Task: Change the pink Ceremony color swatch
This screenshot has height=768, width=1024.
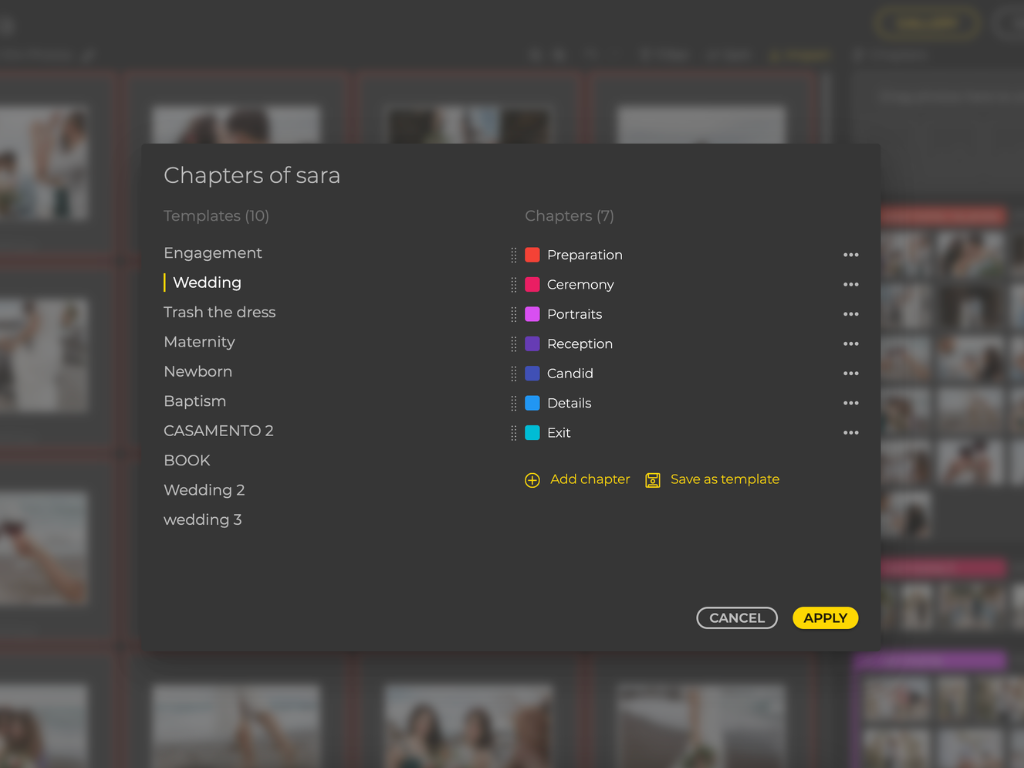Action: 532,284
